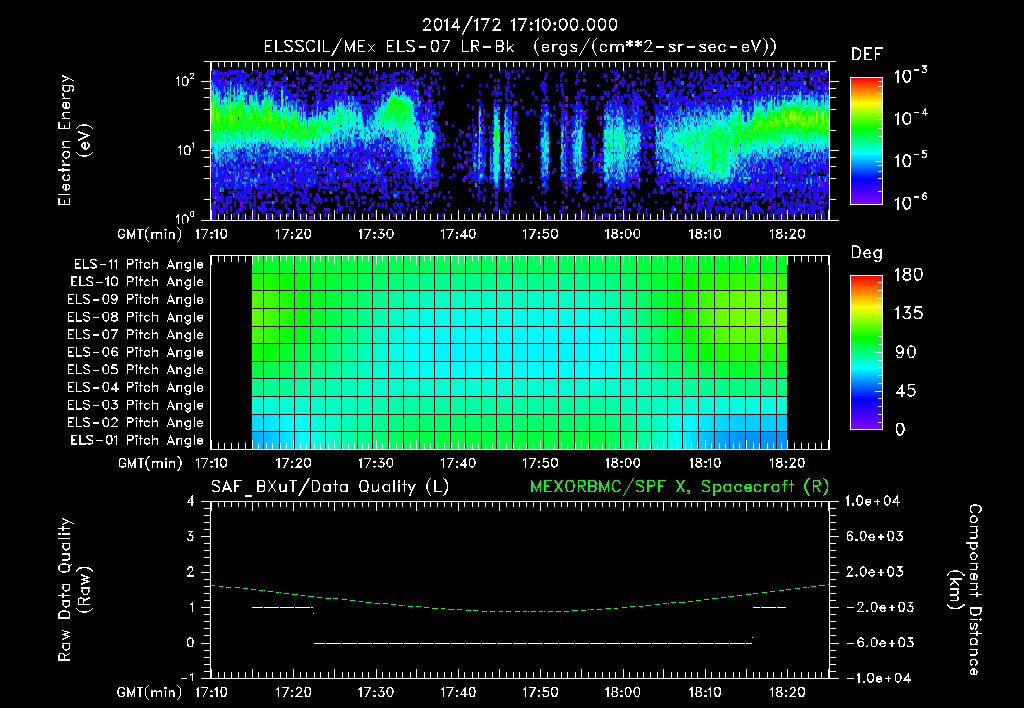The width and height of the screenshot is (1024, 708).
Task: Click the ELS-02 Pitch Angle row label
Action: (x=136, y=423)
